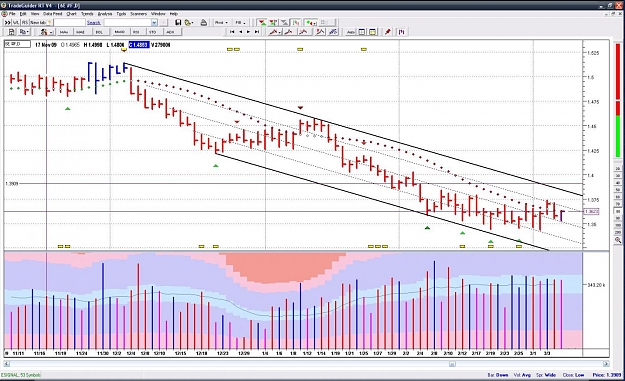This screenshot has height=381, width=625.
Task: Select the blue hatched lines tool
Action: pos(333,32)
